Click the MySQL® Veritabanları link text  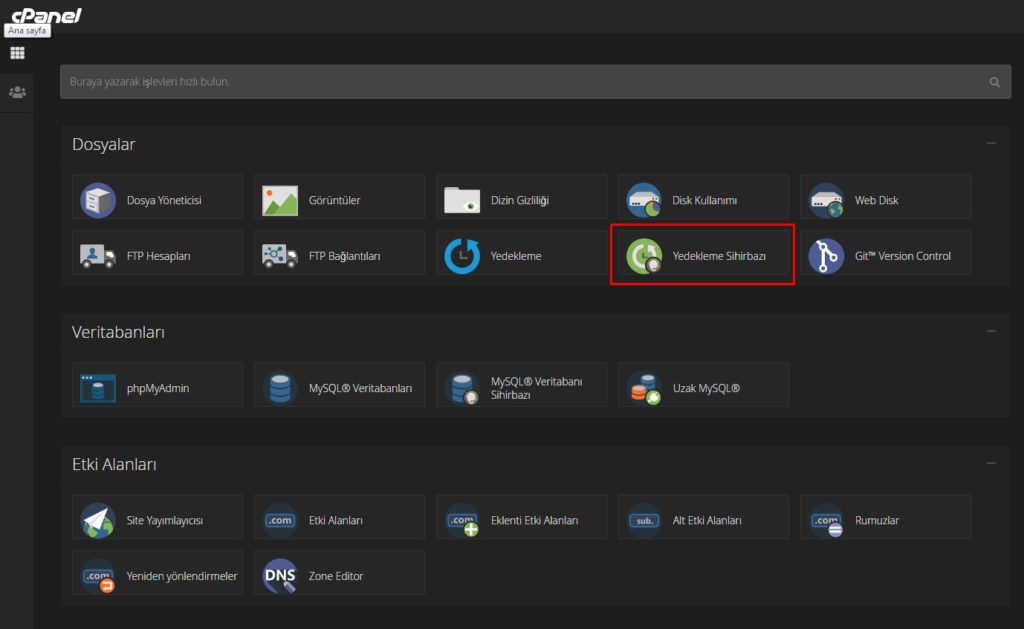[x=360, y=388]
